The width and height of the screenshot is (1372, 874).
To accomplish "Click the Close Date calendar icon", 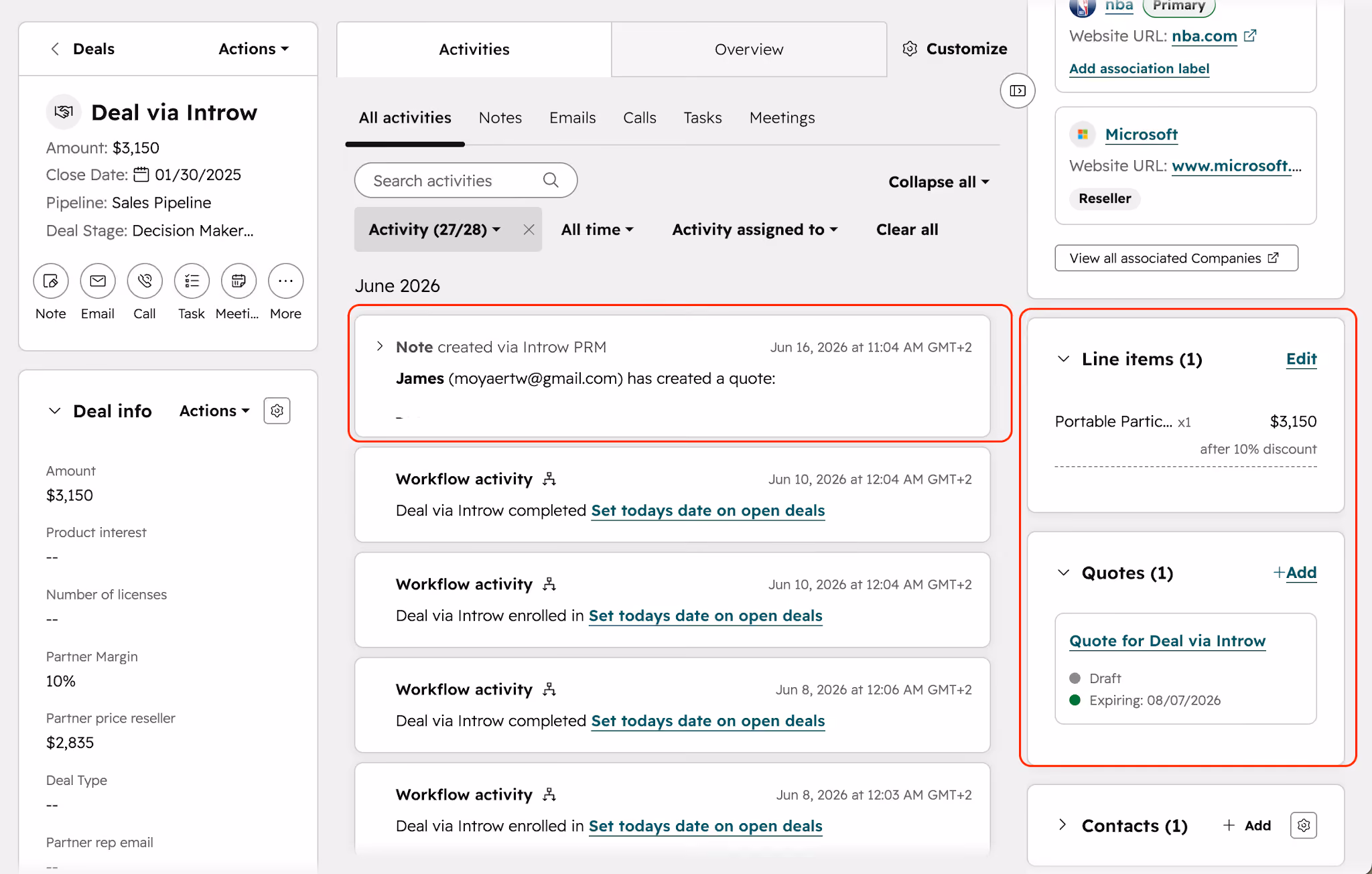I will pyautogui.click(x=141, y=175).
